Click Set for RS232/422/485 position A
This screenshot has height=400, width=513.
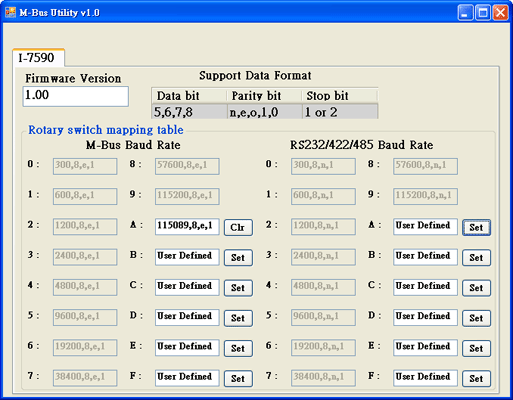pos(476,227)
